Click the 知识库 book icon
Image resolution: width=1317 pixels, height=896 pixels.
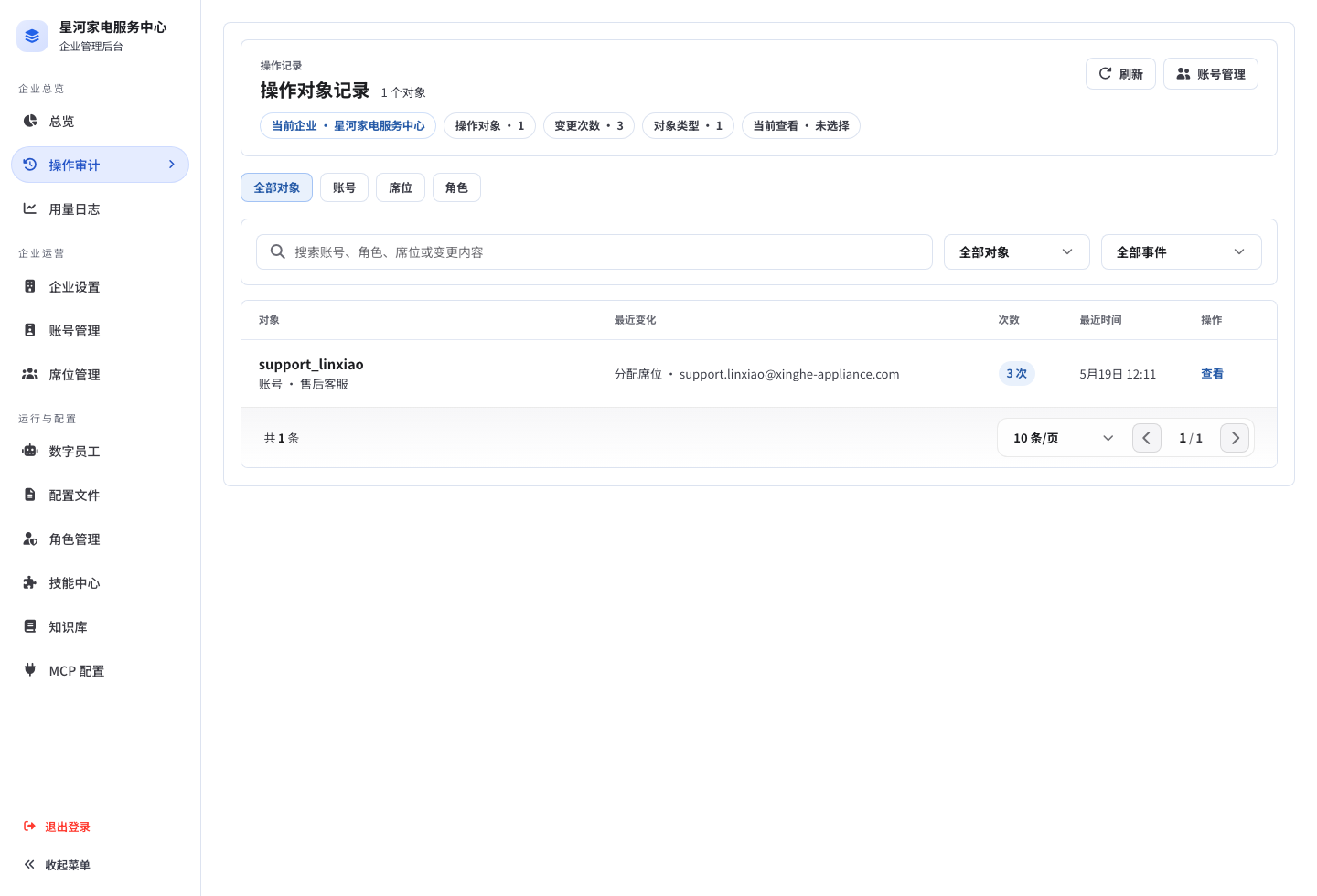tap(30, 626)
